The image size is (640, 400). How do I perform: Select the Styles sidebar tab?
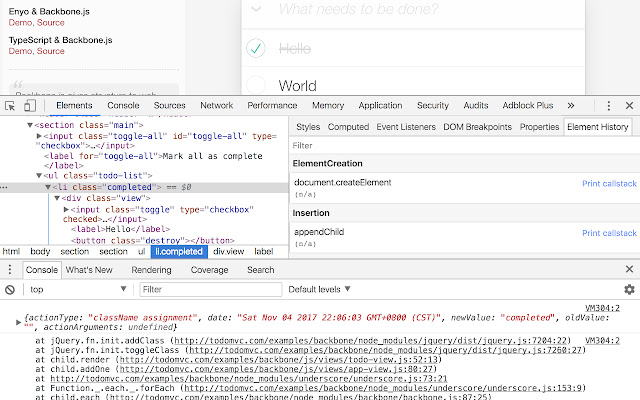(308, 127)
